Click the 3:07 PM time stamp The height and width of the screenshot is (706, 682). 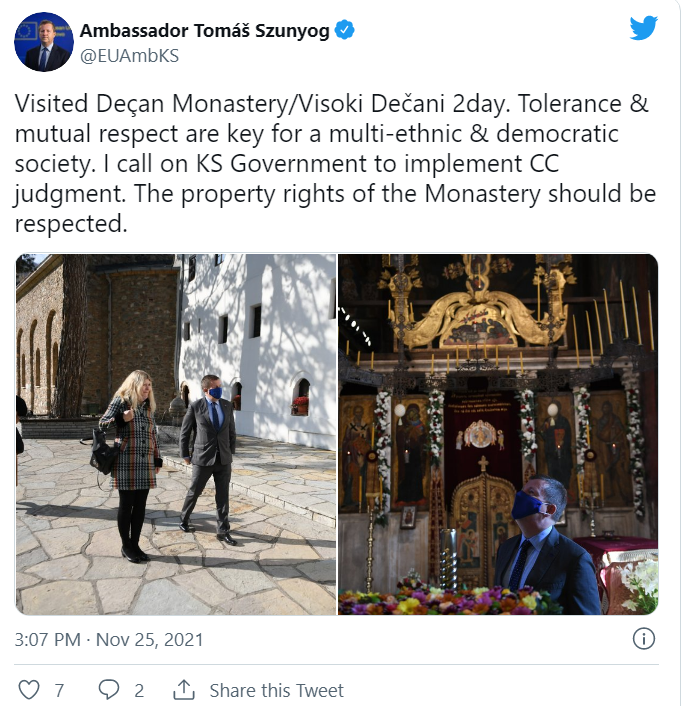click(48, 639)
